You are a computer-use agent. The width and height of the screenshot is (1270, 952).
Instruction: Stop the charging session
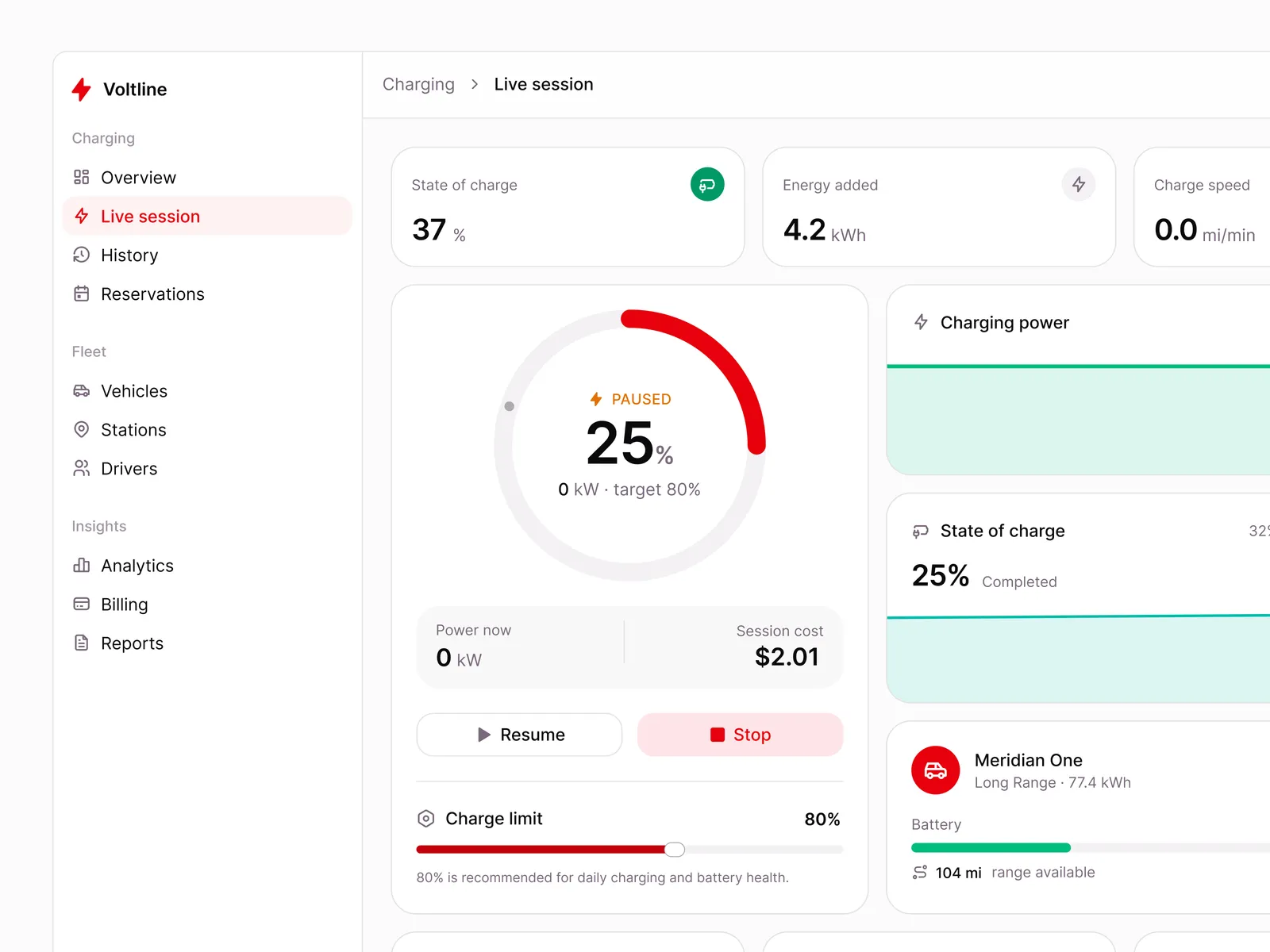pyautogui.click(x=740, y=735)
